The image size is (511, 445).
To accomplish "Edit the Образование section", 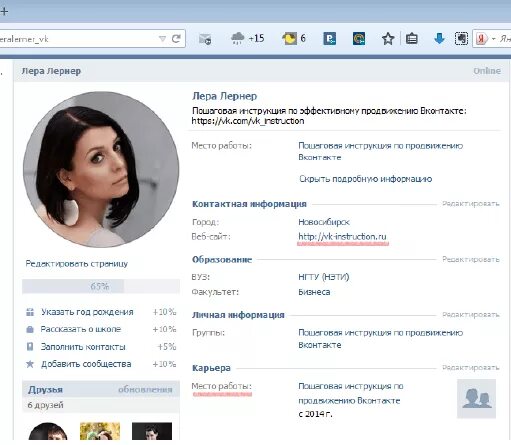I will tap(471, 259).
